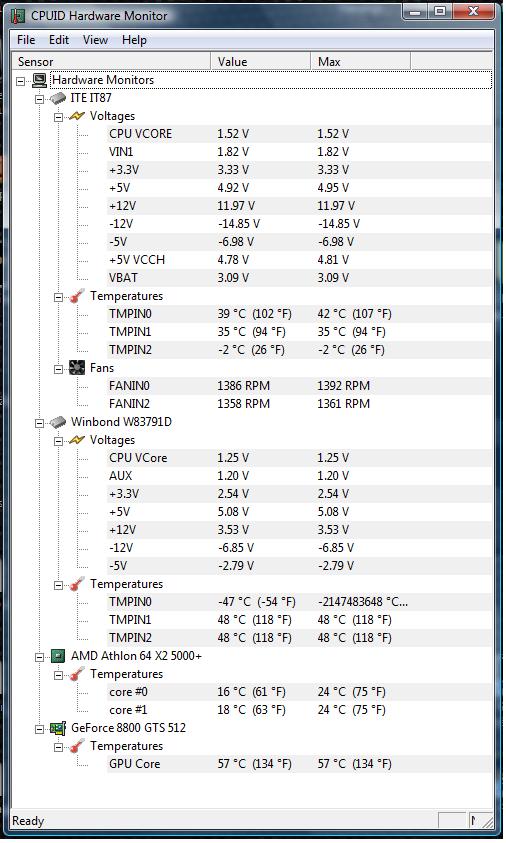Select the +5V VCCH row
The width and height of the screenshot is (506, 843).
pos(299,260)
